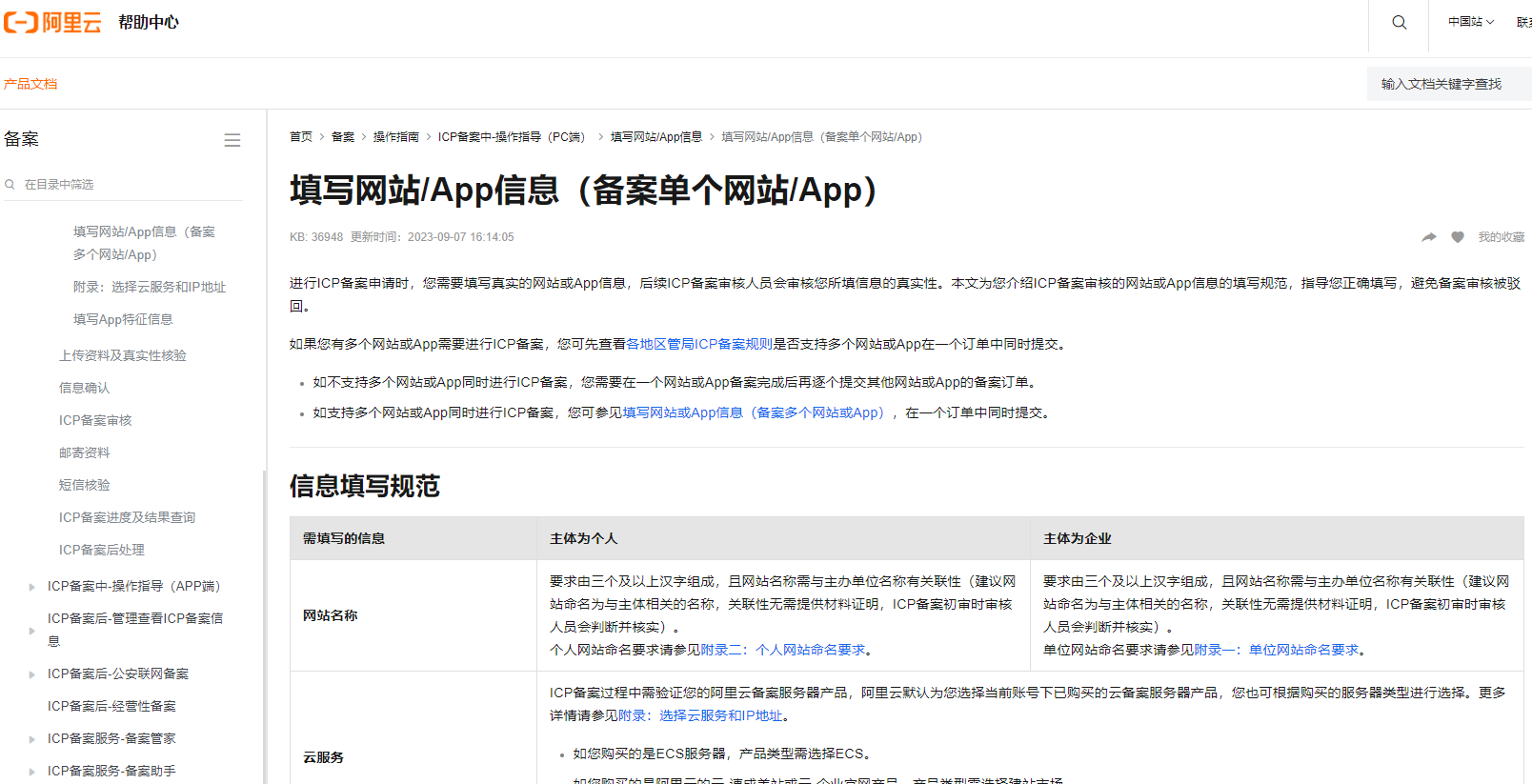Expand ICP备案服务-备案助手 arrow
This screenshot has width=1532, height=784.
tap(31, 772)
